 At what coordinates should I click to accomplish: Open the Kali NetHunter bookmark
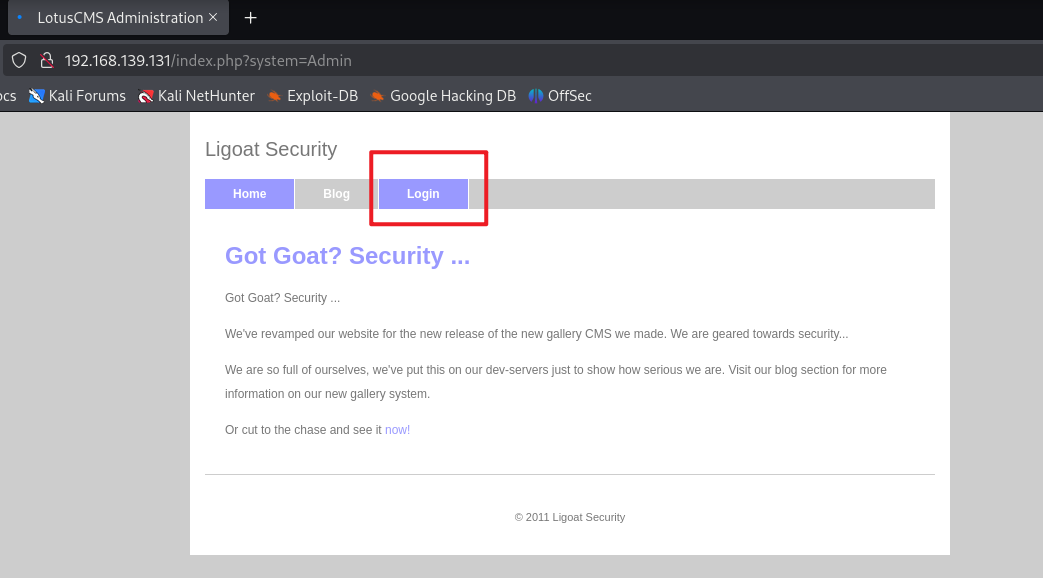tap(196, 96)
